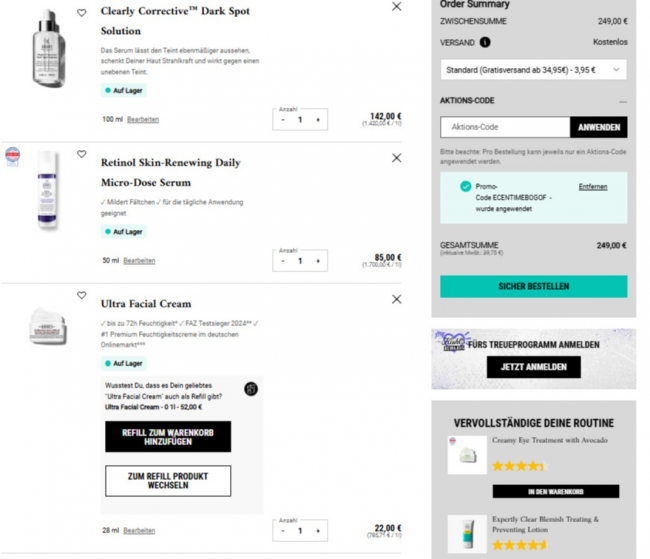This screenshot has height=559, width=650.
Task: Type in the Aktions-Code field
Action: [505, 127]
